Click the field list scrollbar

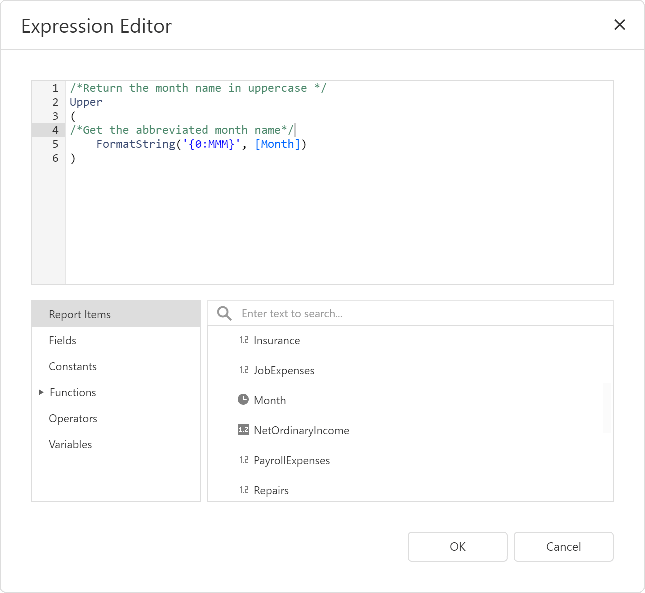coord(607,405)
